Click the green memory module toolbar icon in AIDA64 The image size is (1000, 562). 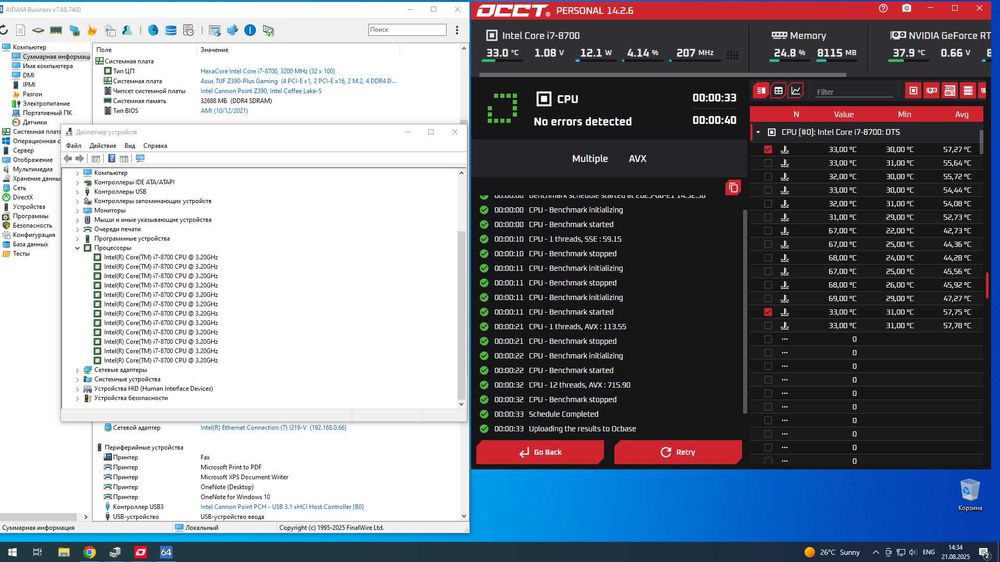pyautogui.click(x=56, y=30)
